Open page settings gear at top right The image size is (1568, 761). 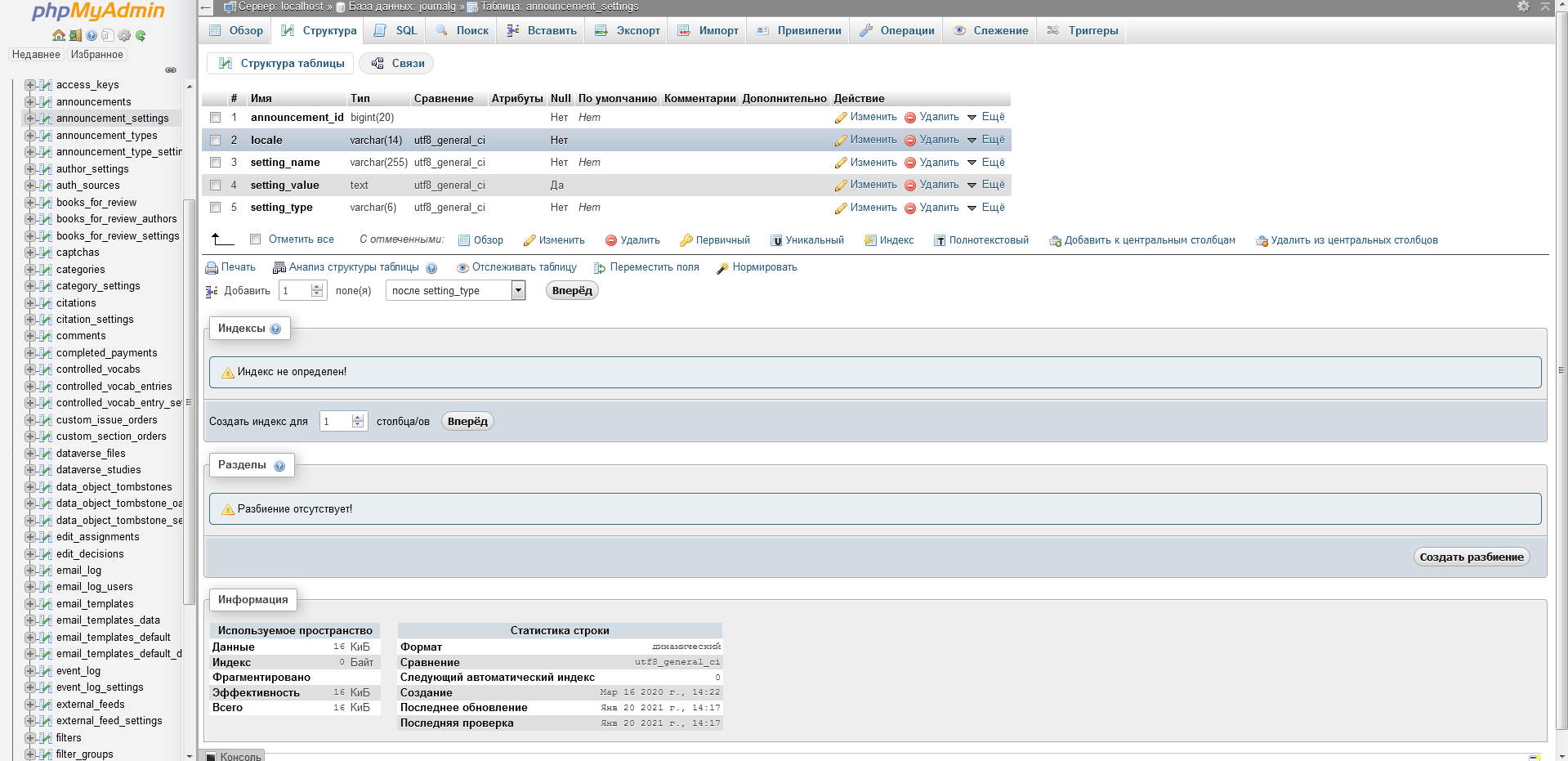[1523, 7]
